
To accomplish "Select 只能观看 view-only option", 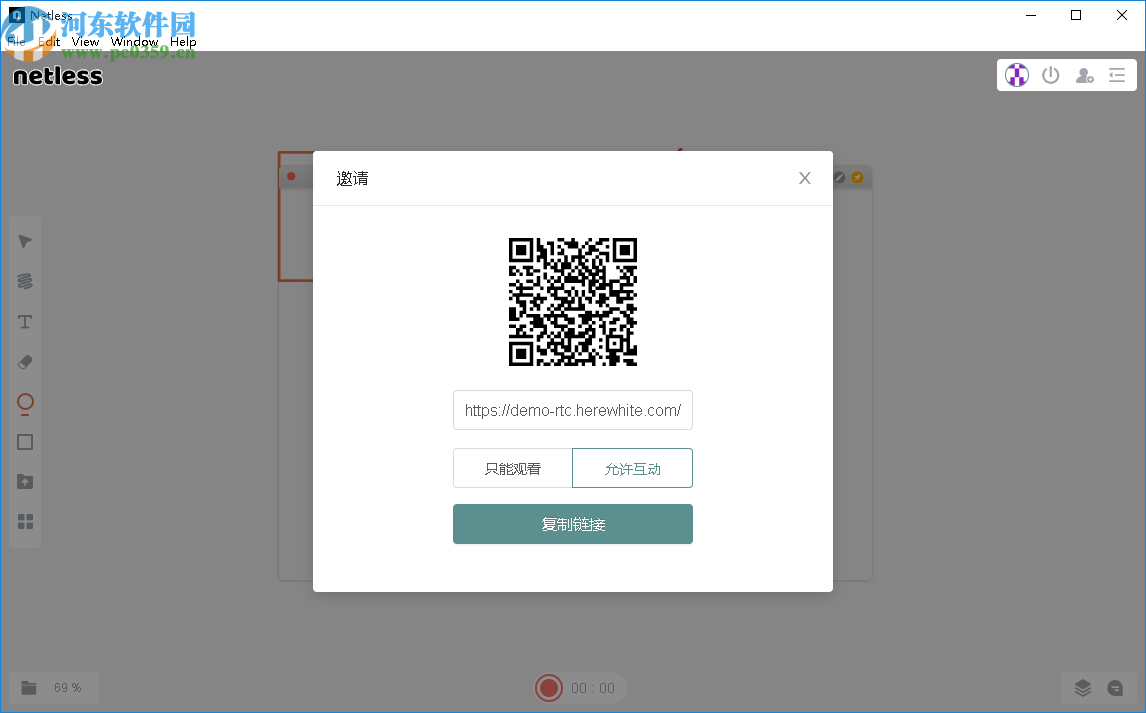I will point(512,468).
